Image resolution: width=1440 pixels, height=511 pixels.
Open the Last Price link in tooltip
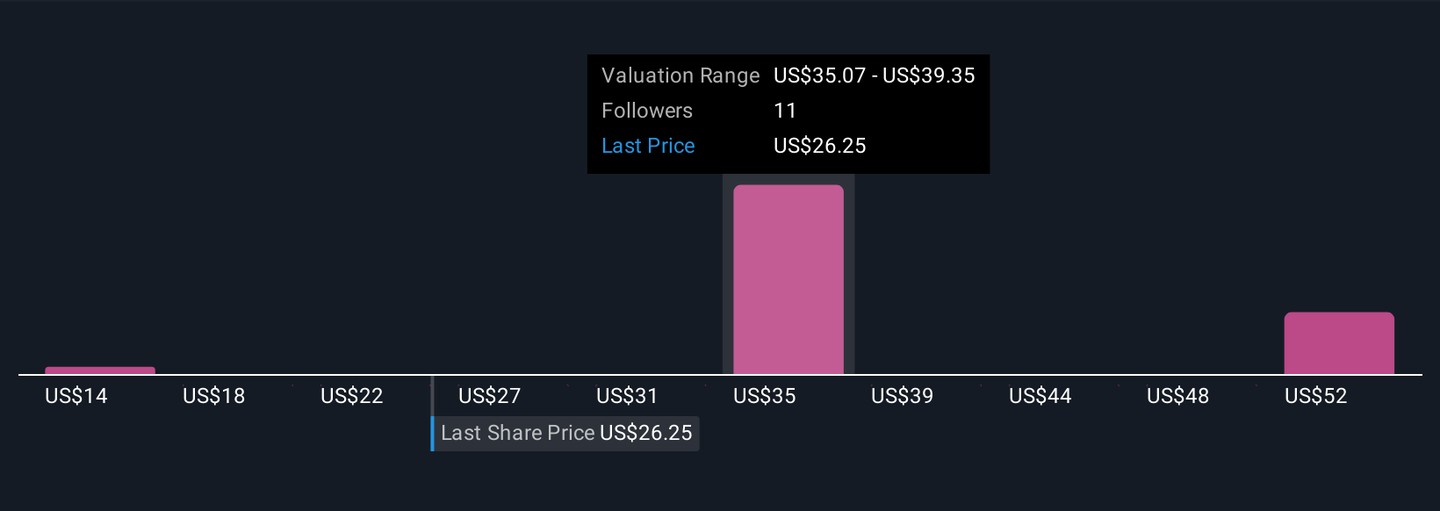click(x=648, y=146)
